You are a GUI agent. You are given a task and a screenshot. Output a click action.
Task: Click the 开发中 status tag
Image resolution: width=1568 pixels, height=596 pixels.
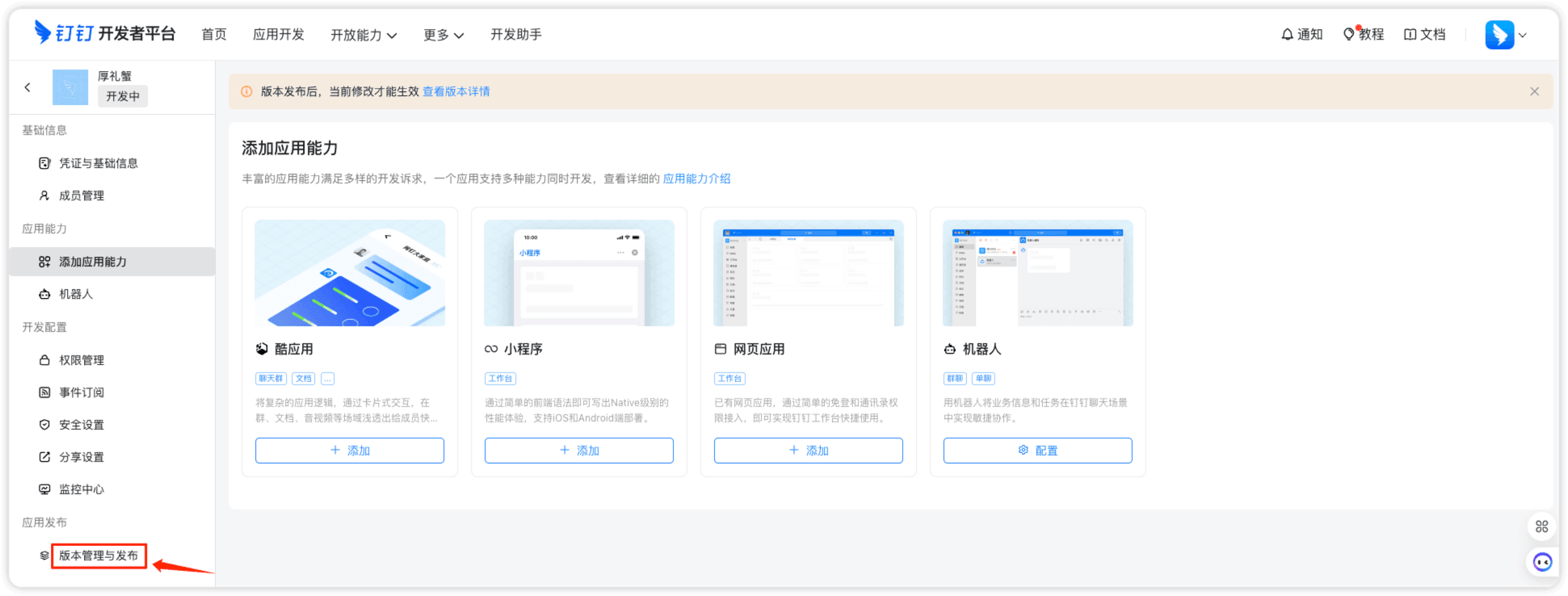point(123,96)
